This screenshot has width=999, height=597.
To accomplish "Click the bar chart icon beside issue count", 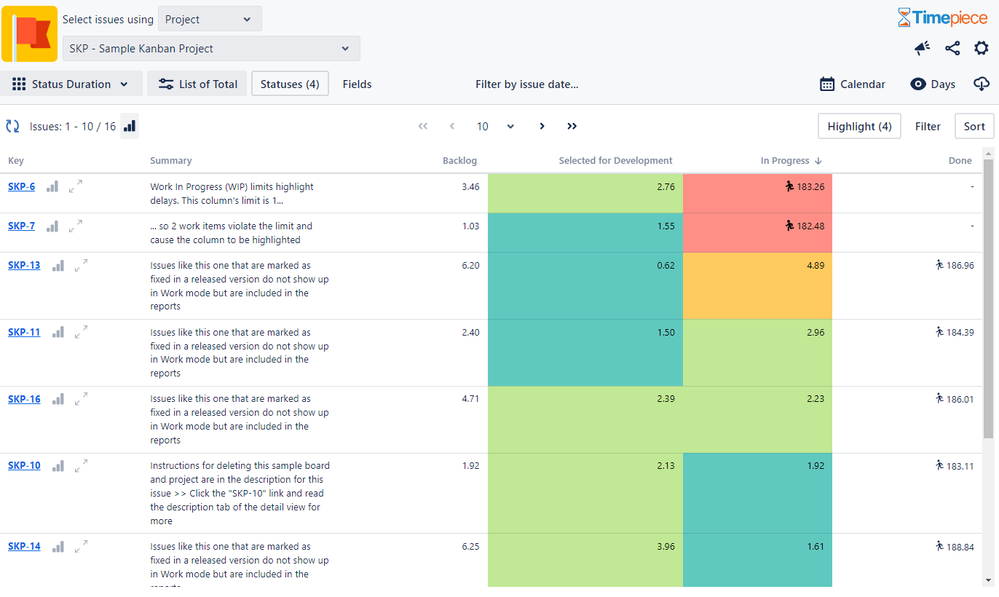I will pos(130,126).
